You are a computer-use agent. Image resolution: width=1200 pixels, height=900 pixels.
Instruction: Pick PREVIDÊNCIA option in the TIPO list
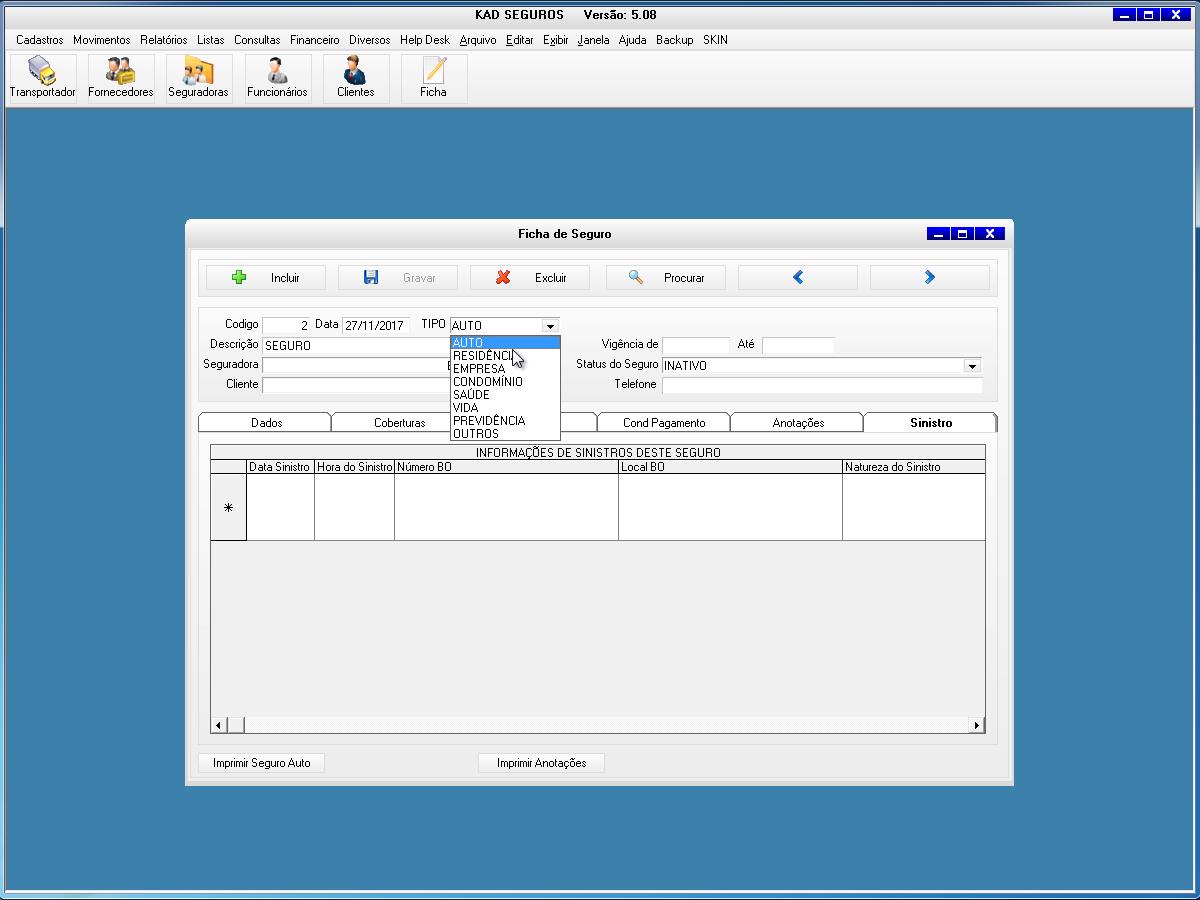(488, 421)
